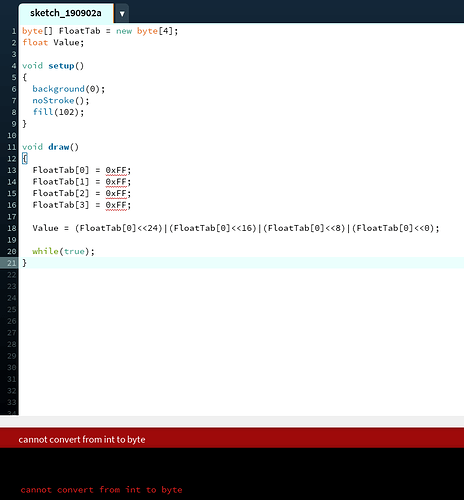Click the 'float Value;' line

coord(53,43)
